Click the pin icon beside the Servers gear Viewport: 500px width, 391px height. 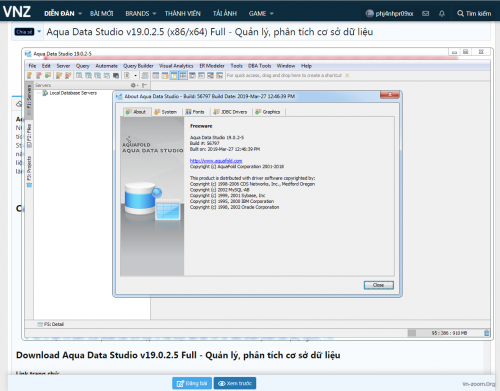pyautogui.click(x=144, y=85)
